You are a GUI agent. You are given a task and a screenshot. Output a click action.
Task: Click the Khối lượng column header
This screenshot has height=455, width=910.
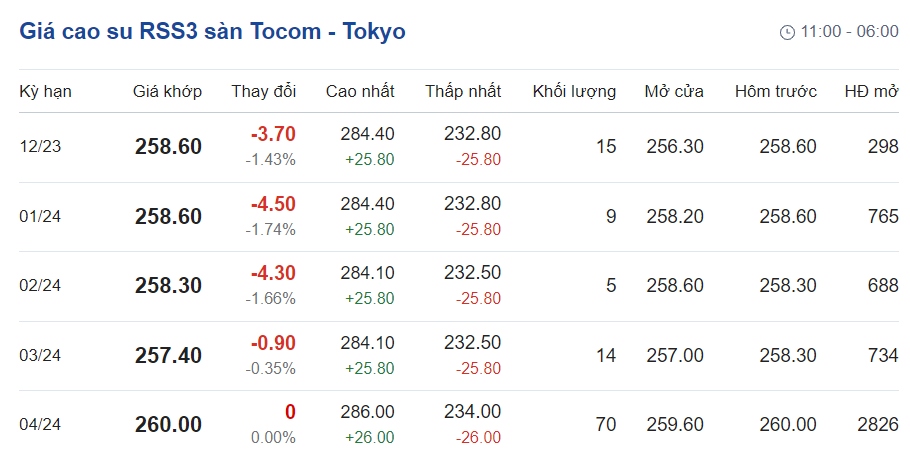pyautogui.click(x=574, y=92)
